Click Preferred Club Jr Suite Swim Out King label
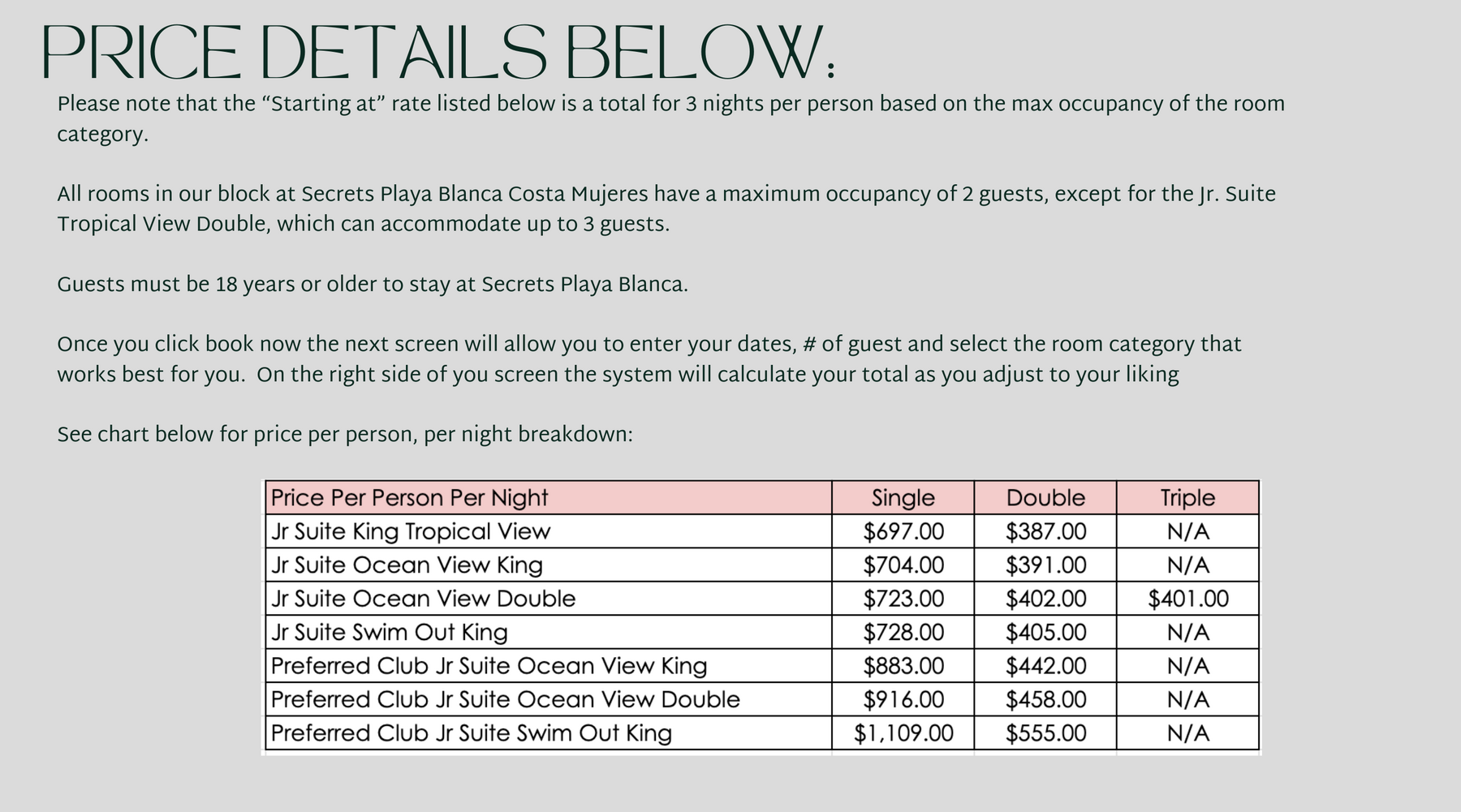The image size is (1461, 812). pyautogui.click(x=471, y=733)
